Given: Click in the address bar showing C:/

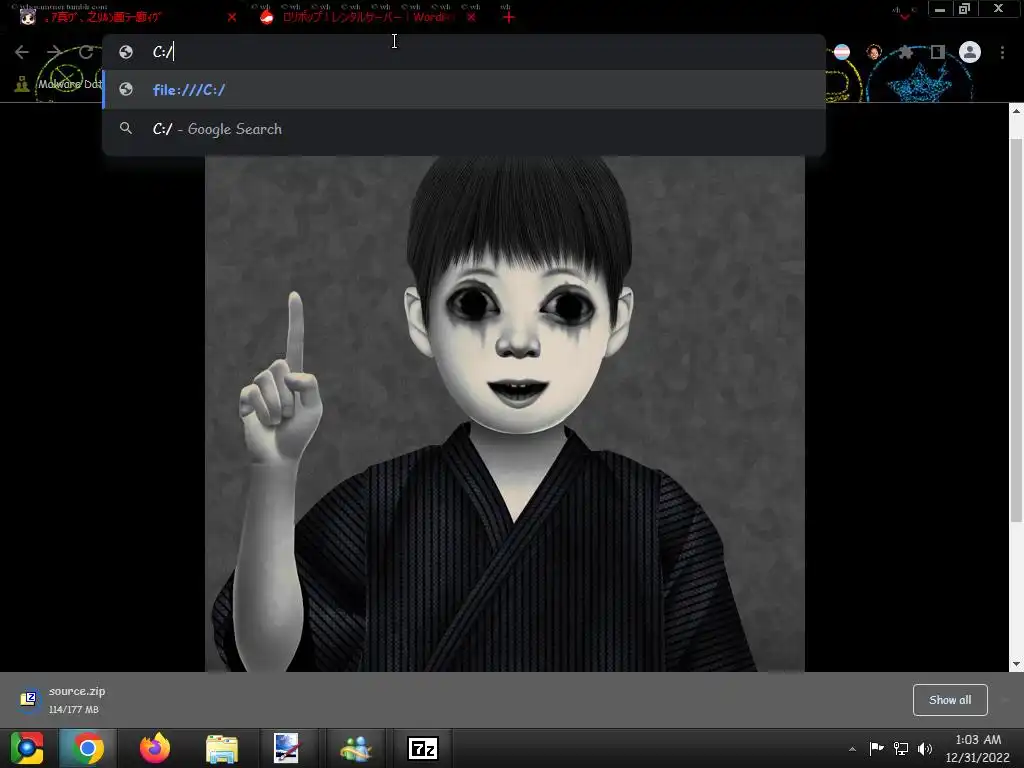Looking at the screenshot, I should 464,52.
